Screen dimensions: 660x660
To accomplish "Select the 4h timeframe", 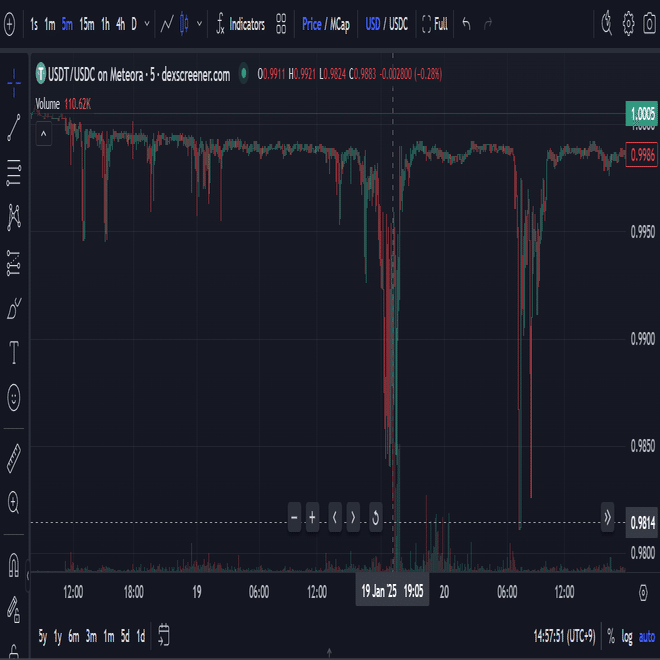I will click(x=120, y=24).
